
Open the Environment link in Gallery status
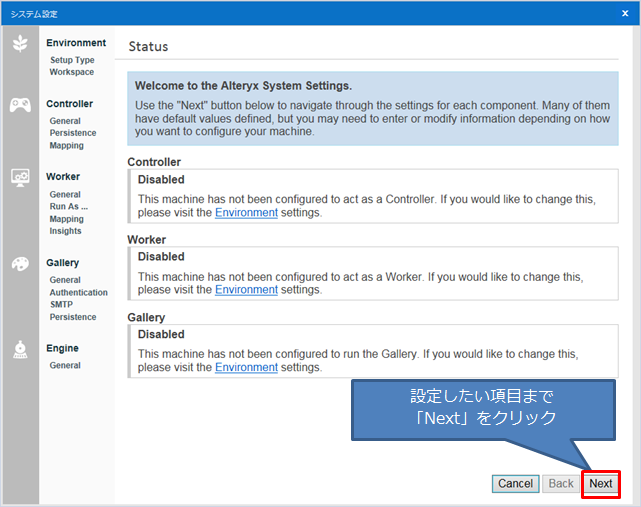246,367
